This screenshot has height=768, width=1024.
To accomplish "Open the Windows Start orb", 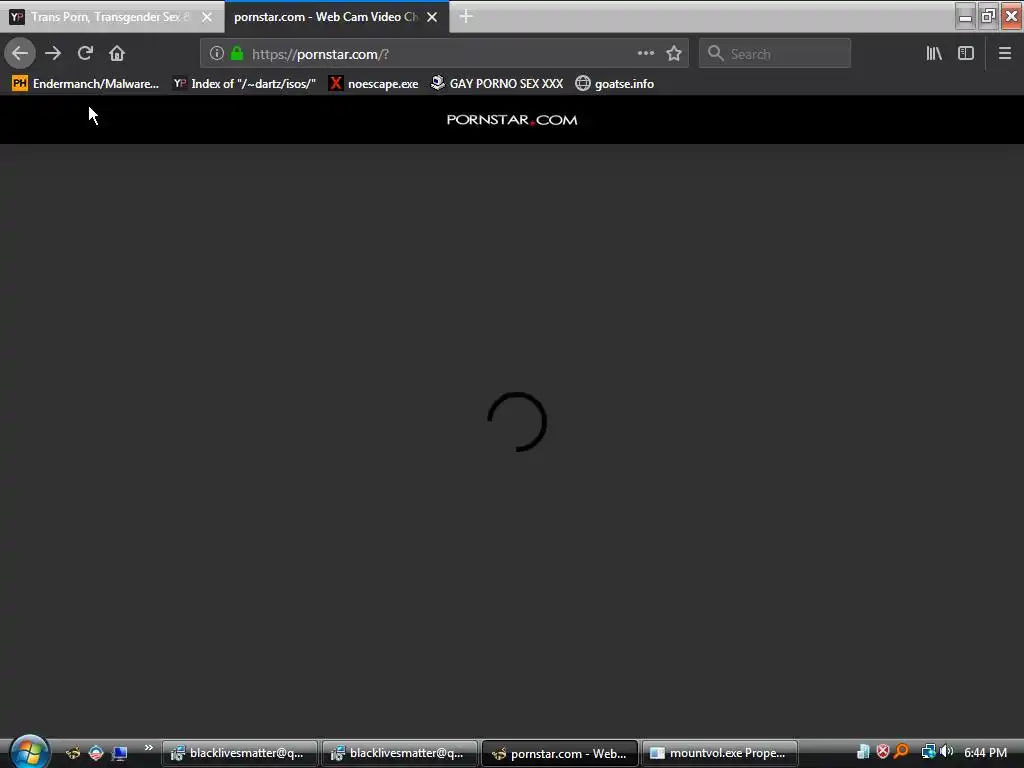I will (28, 752).
